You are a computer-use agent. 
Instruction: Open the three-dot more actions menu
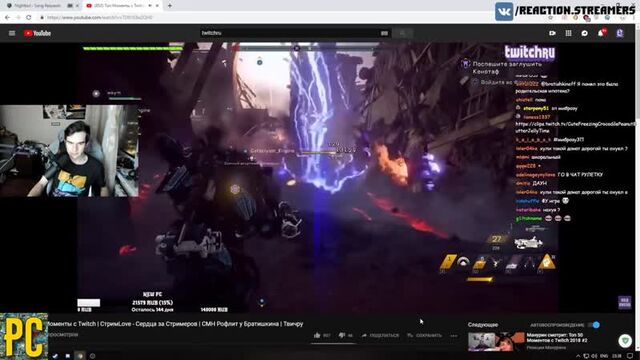454,336
